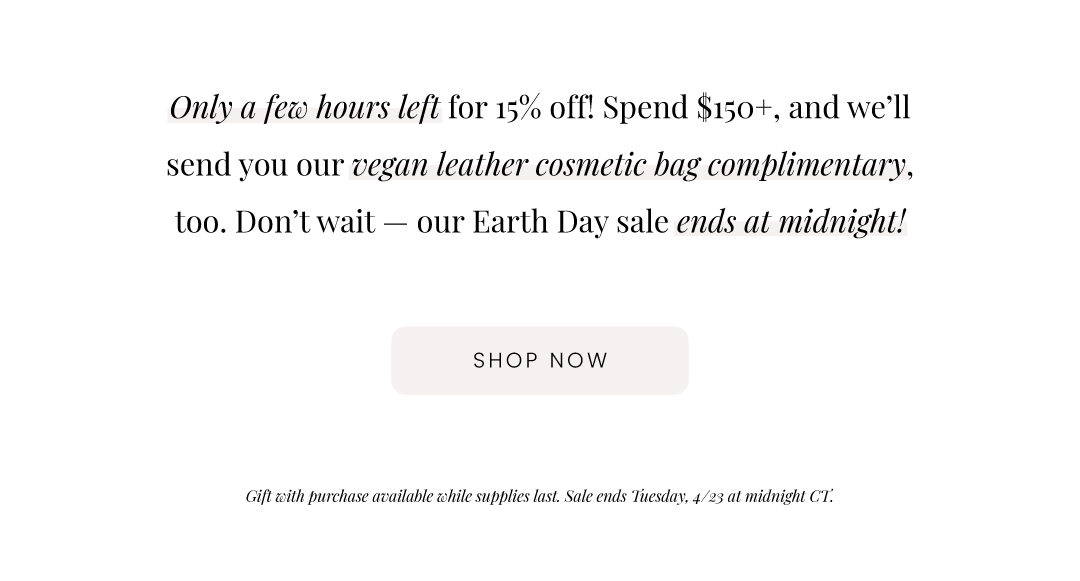This screenshot has height=581, width=1080.
Task: Click the "15%" discount figure
Action: point(518,107)
